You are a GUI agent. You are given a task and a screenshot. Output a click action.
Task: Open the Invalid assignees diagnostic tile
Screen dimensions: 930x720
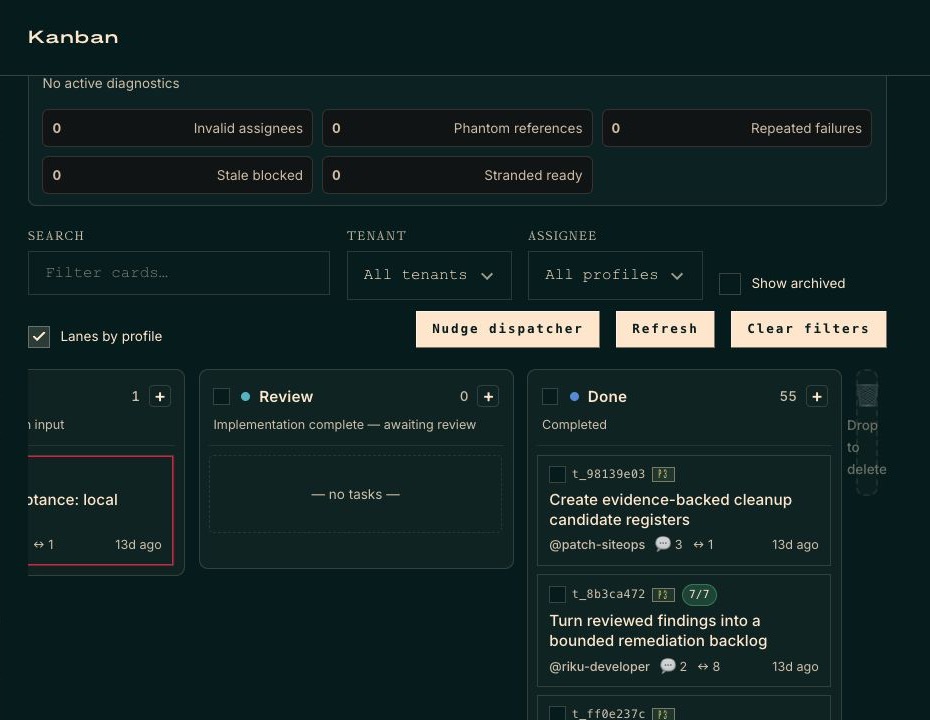click(177, 128)
